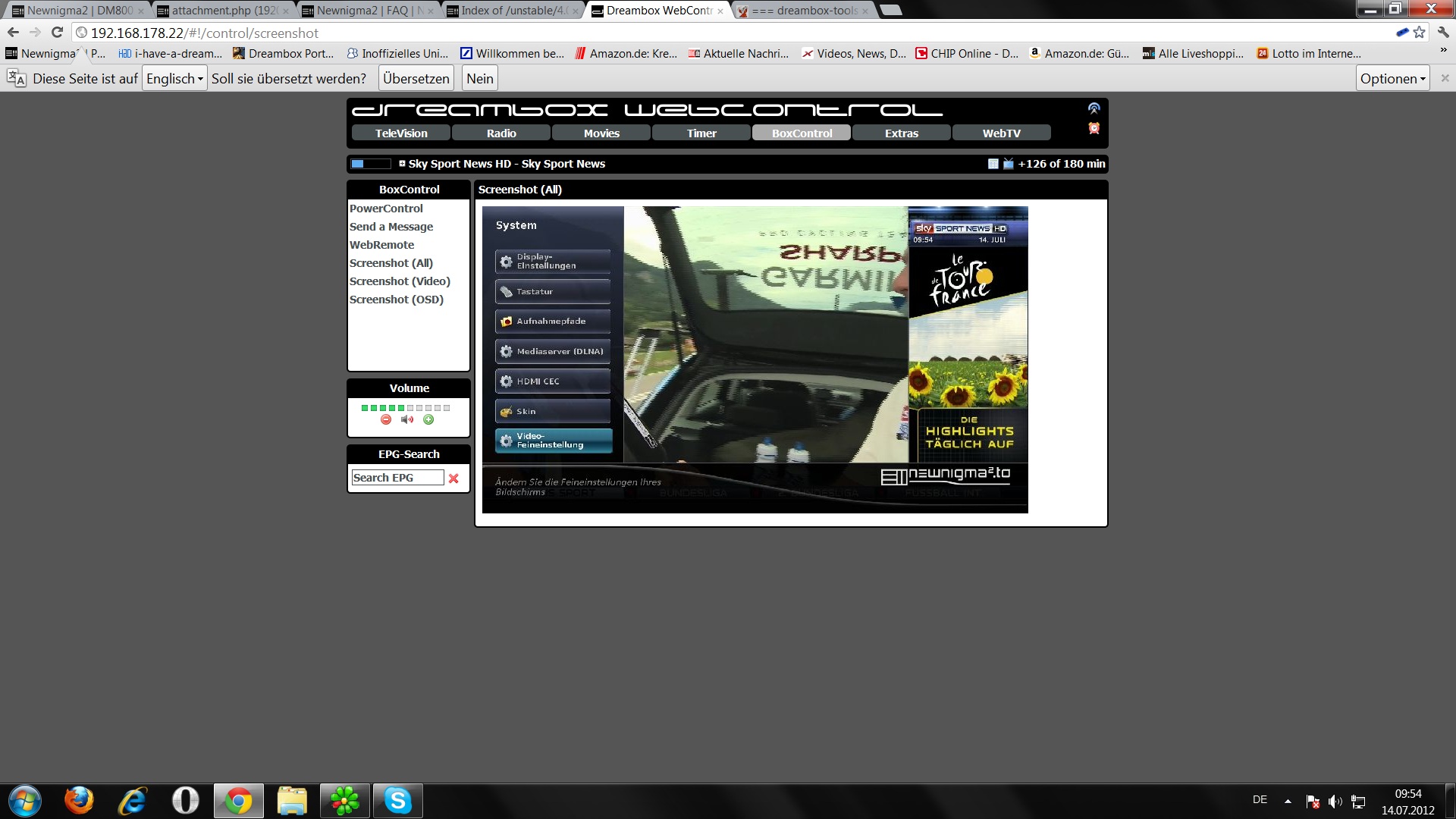Image resolution: width=1456 pixels, height=819 pixels.
Task: Open language dropdown showing Englisch
Action: (x=174, y=79)
